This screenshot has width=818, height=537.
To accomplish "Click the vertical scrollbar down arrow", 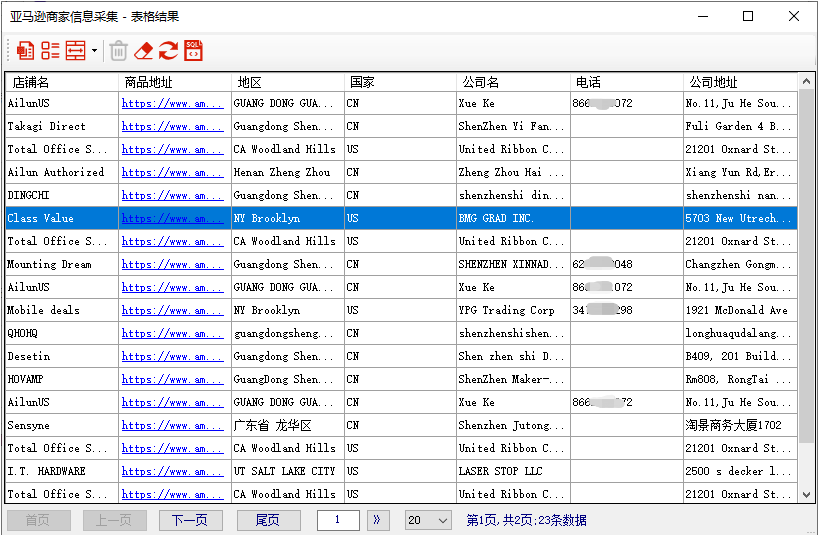I will 807,494.
